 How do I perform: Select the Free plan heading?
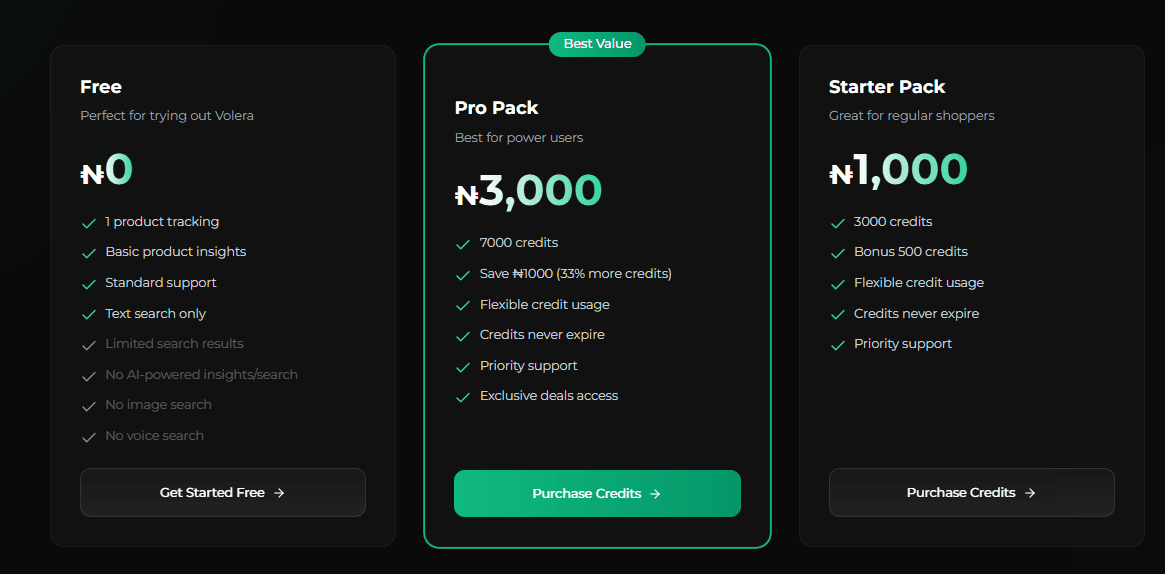[101, 87]
